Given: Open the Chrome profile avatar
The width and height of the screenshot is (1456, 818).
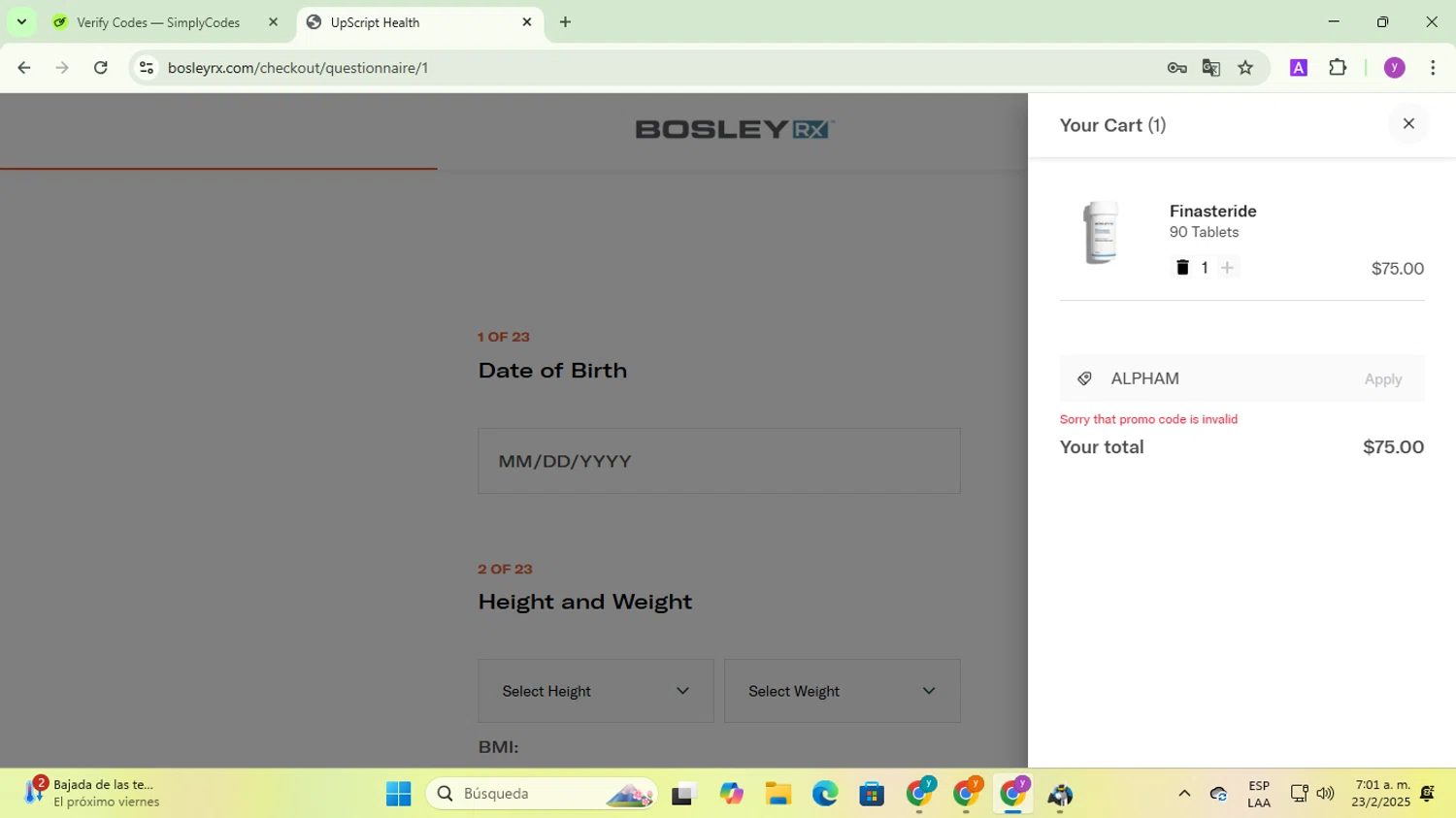Looking at the screenshot, I should click(1395, 68).
